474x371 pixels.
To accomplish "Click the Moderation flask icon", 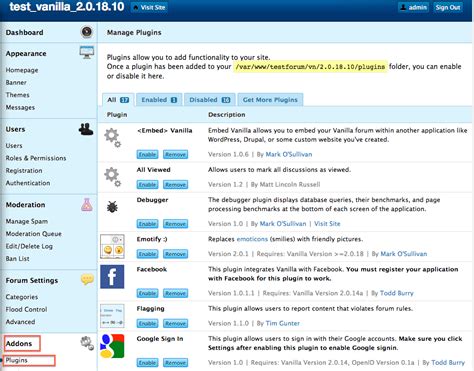I will 87,204.
